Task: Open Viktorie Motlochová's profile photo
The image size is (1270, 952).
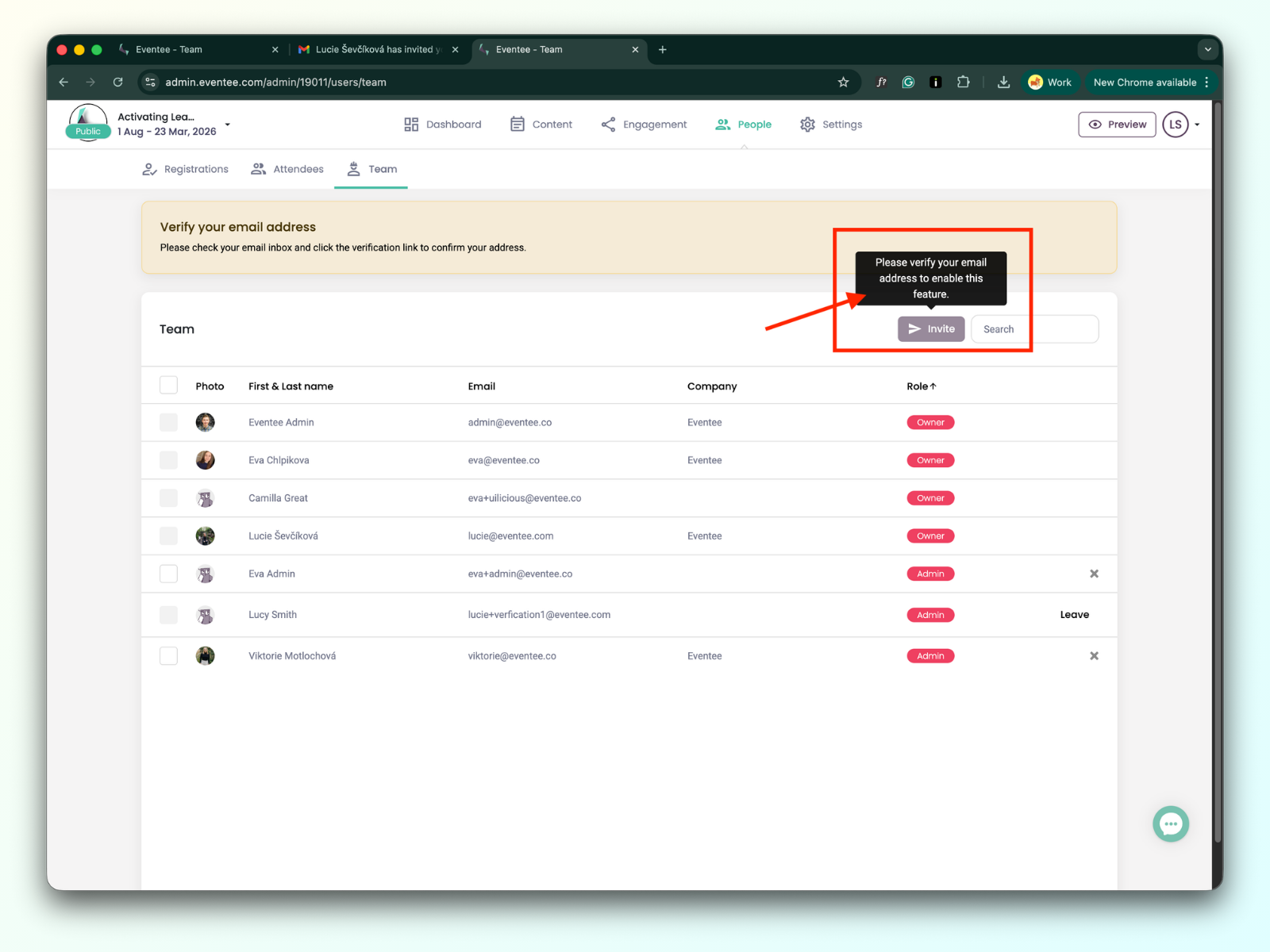Action: tap(205, 656)
